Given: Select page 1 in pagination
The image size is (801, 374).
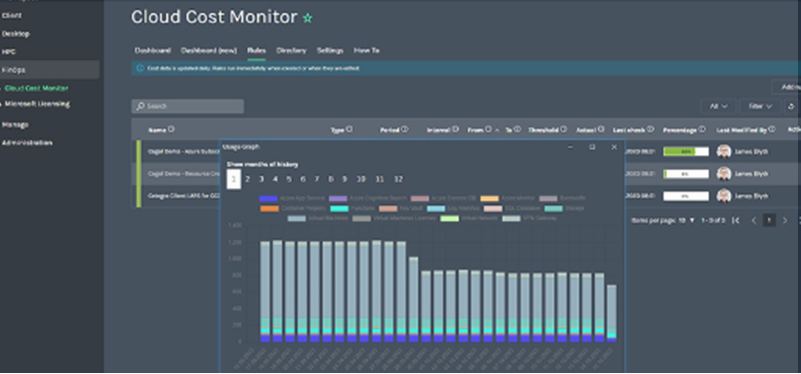Looking at the screenshot, I should tap(769, 220).
